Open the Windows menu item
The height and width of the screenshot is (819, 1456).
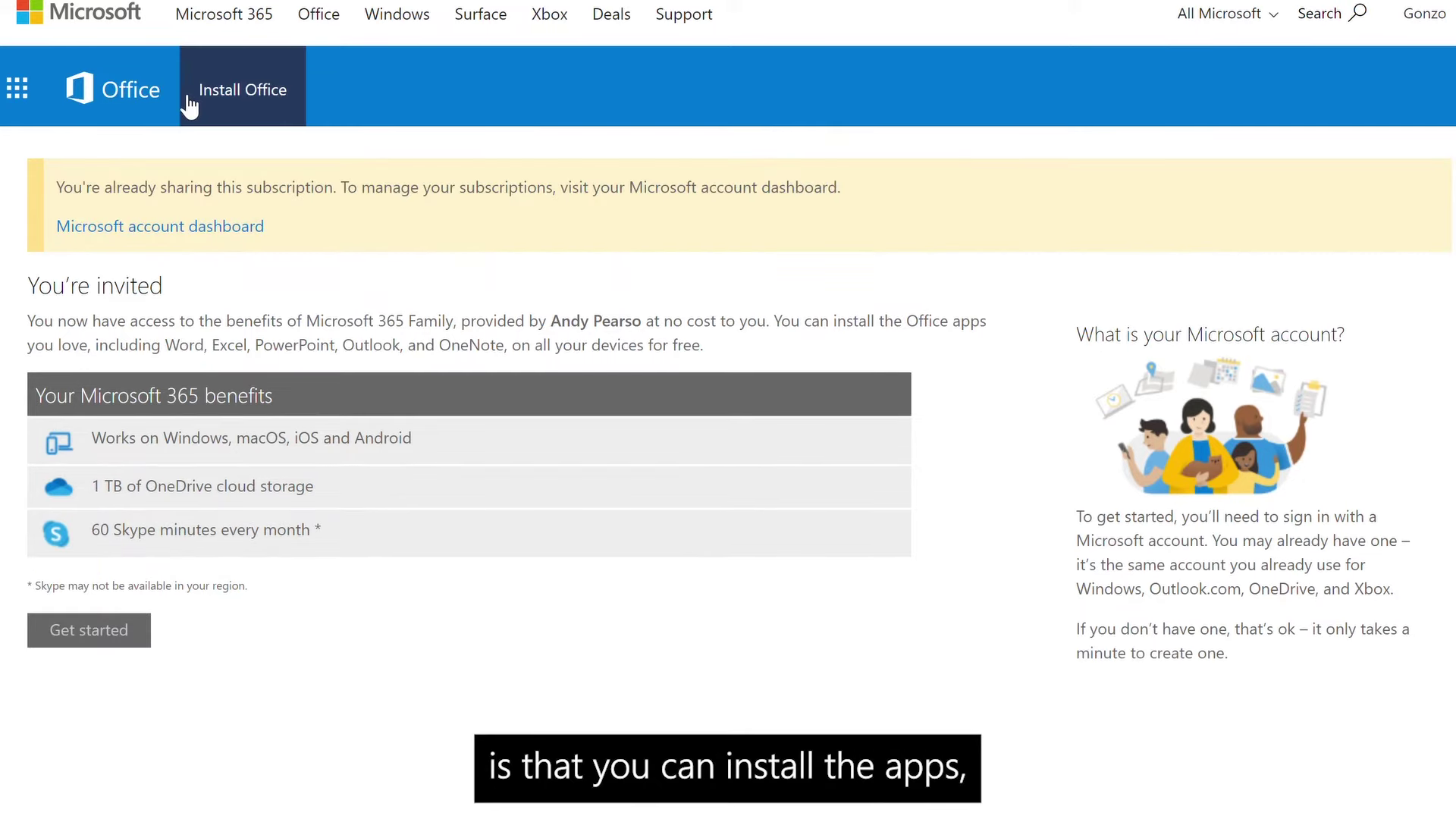(x=397, y=14)
